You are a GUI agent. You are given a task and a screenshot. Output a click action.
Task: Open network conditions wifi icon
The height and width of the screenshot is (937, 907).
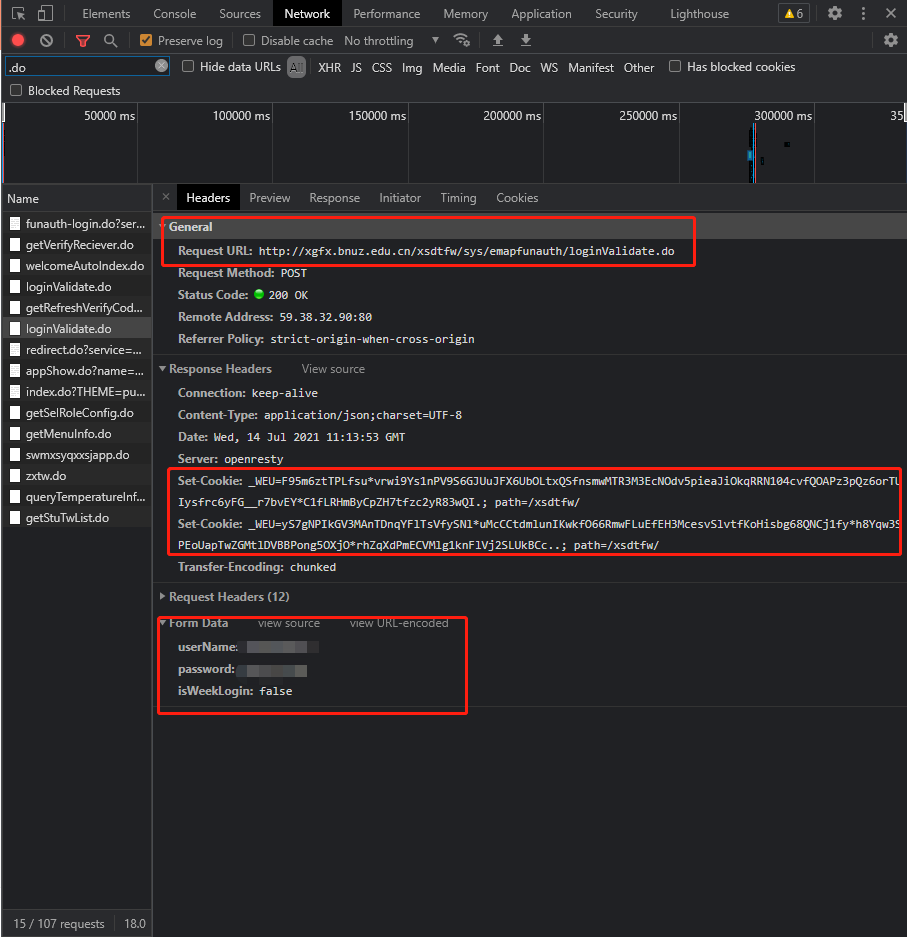[x=461, y=40]
